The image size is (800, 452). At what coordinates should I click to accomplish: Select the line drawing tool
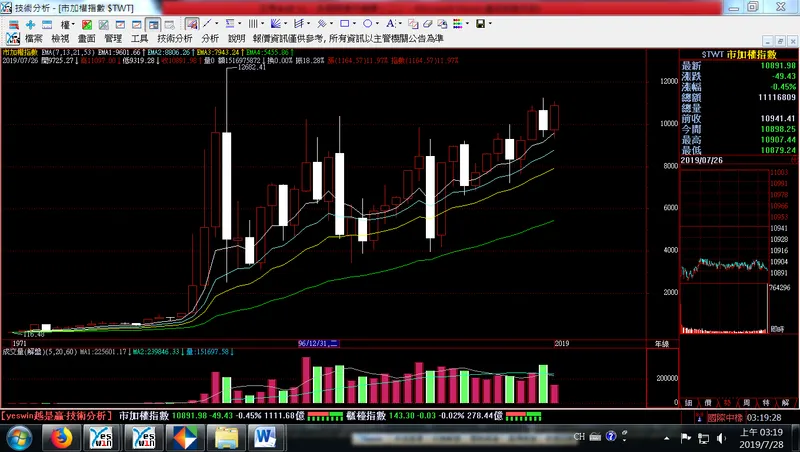tap(206, 23)
